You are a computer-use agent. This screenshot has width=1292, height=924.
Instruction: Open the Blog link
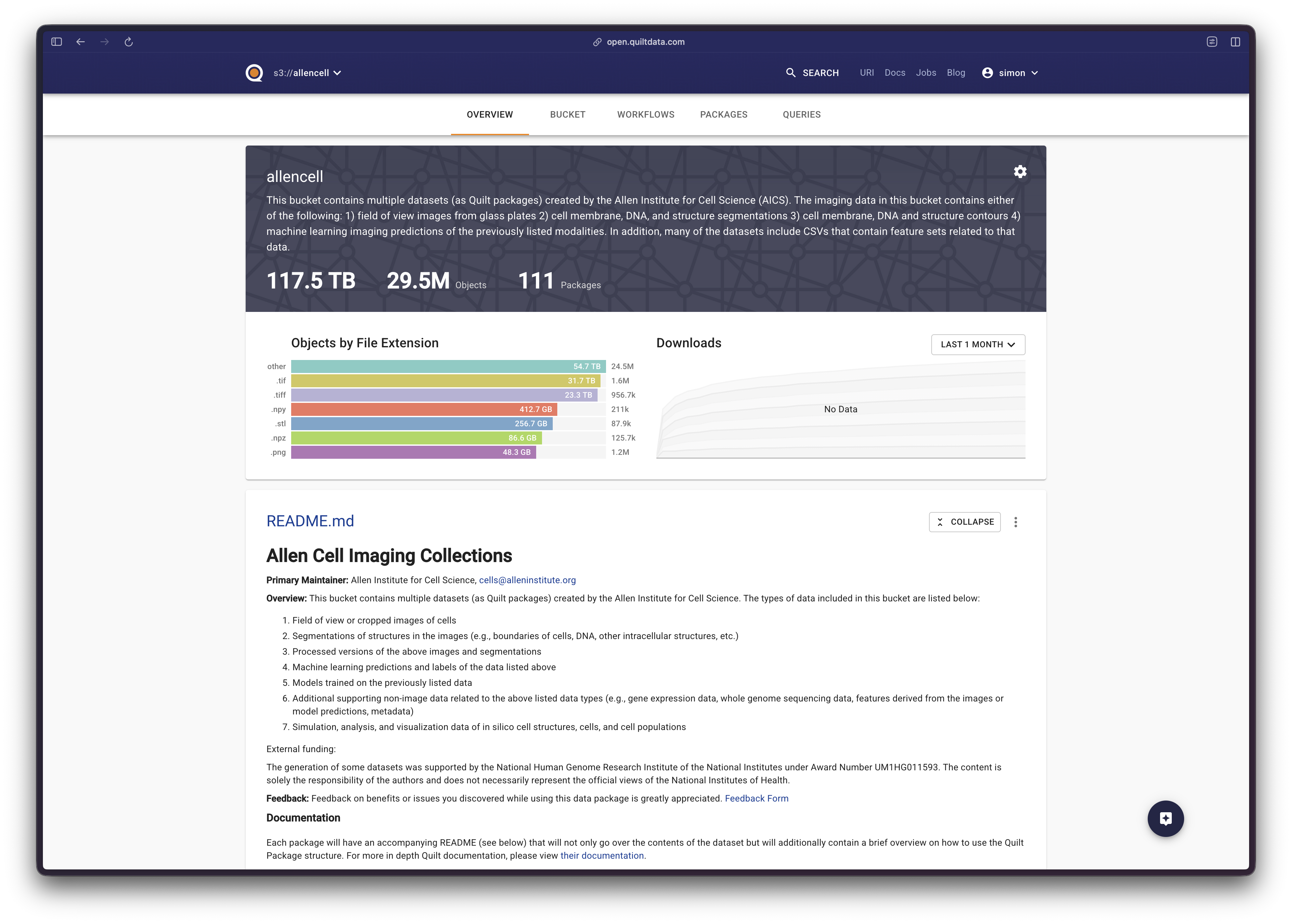click(x=956, y=73)
